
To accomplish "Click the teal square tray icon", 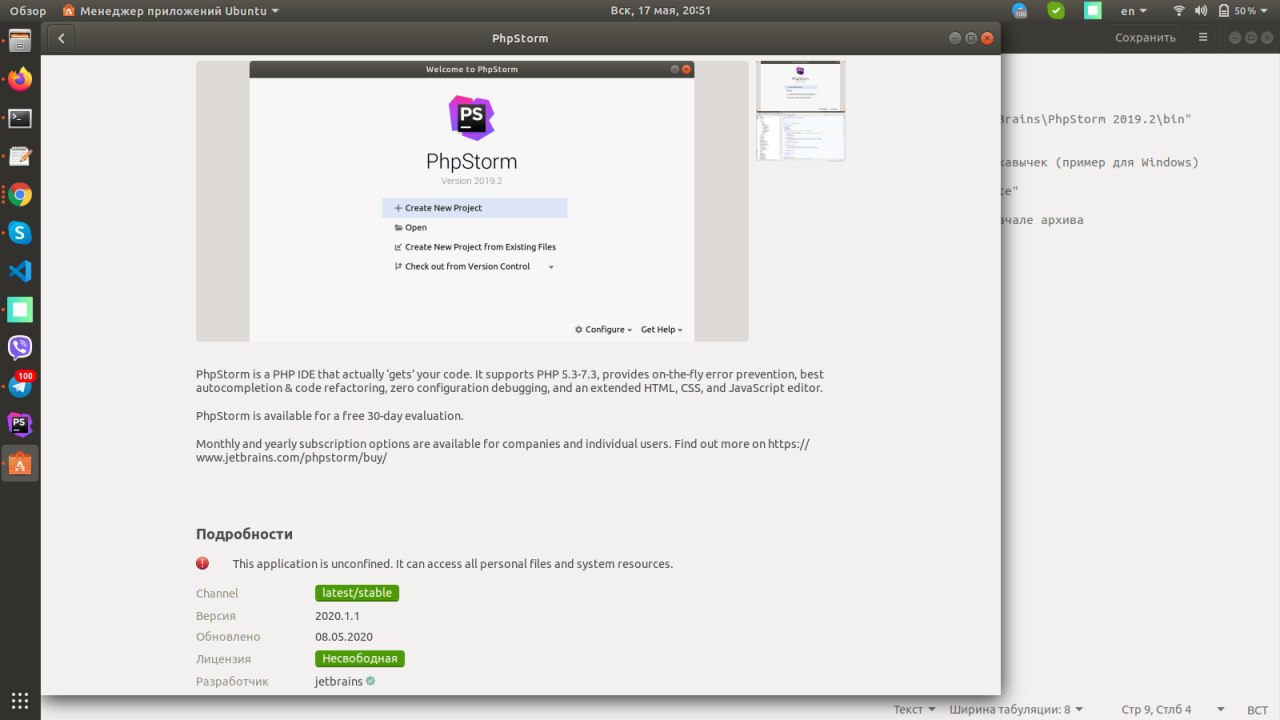I will point(1093,10).
